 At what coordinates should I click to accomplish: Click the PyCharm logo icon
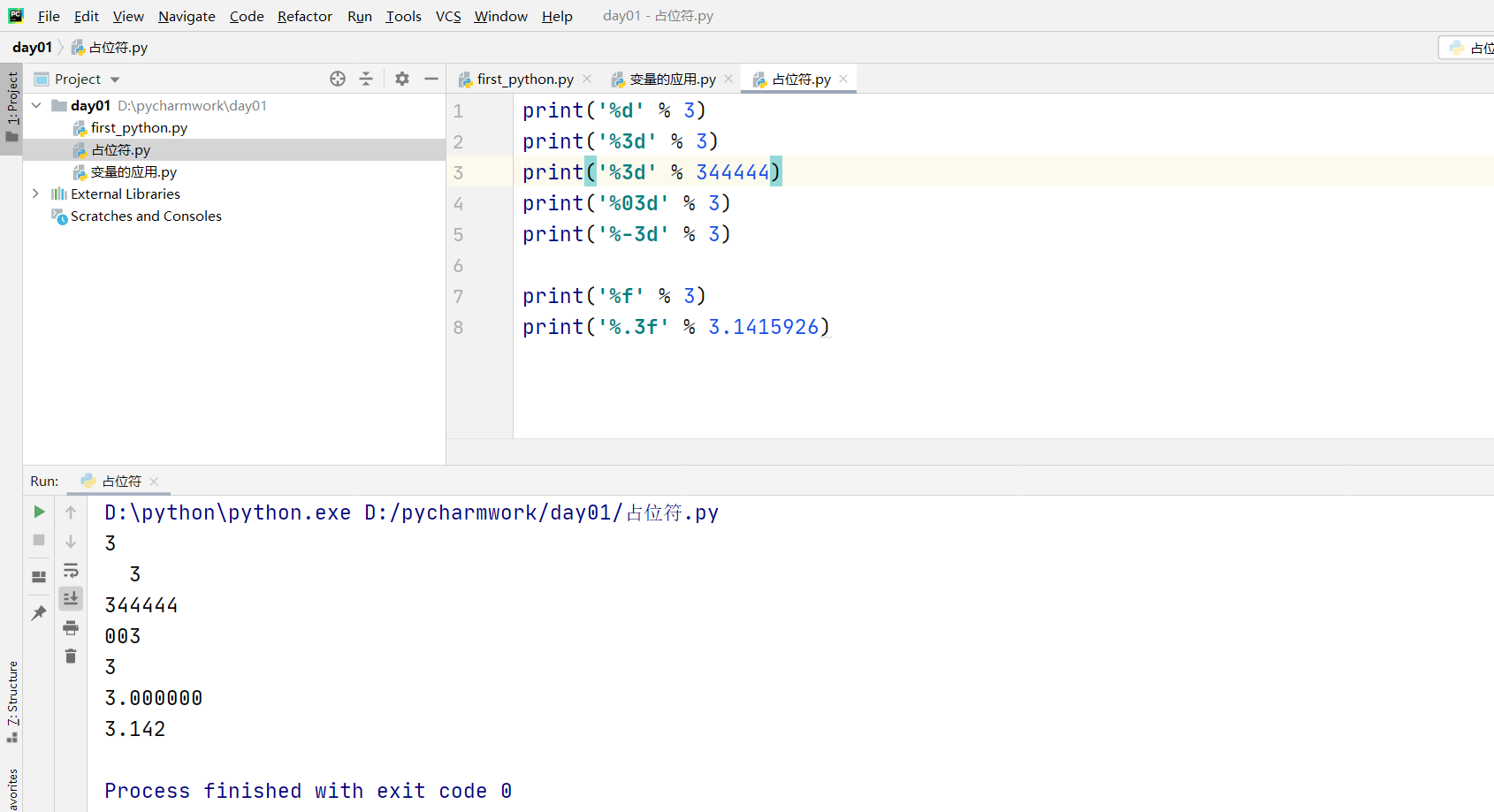pyautogui.click(x=16, y=15)
